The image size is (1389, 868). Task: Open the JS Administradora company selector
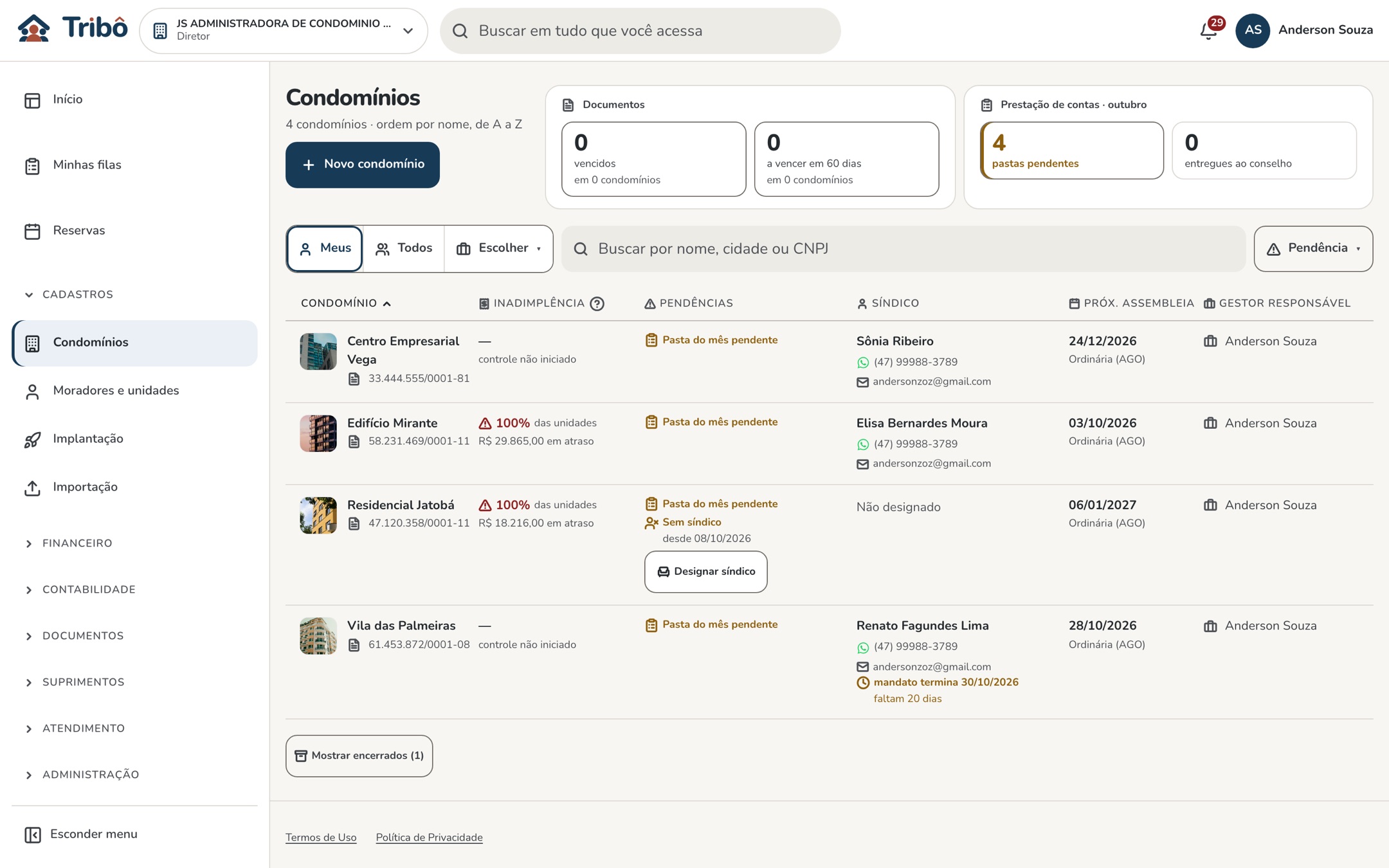click(x=284, y=30)
